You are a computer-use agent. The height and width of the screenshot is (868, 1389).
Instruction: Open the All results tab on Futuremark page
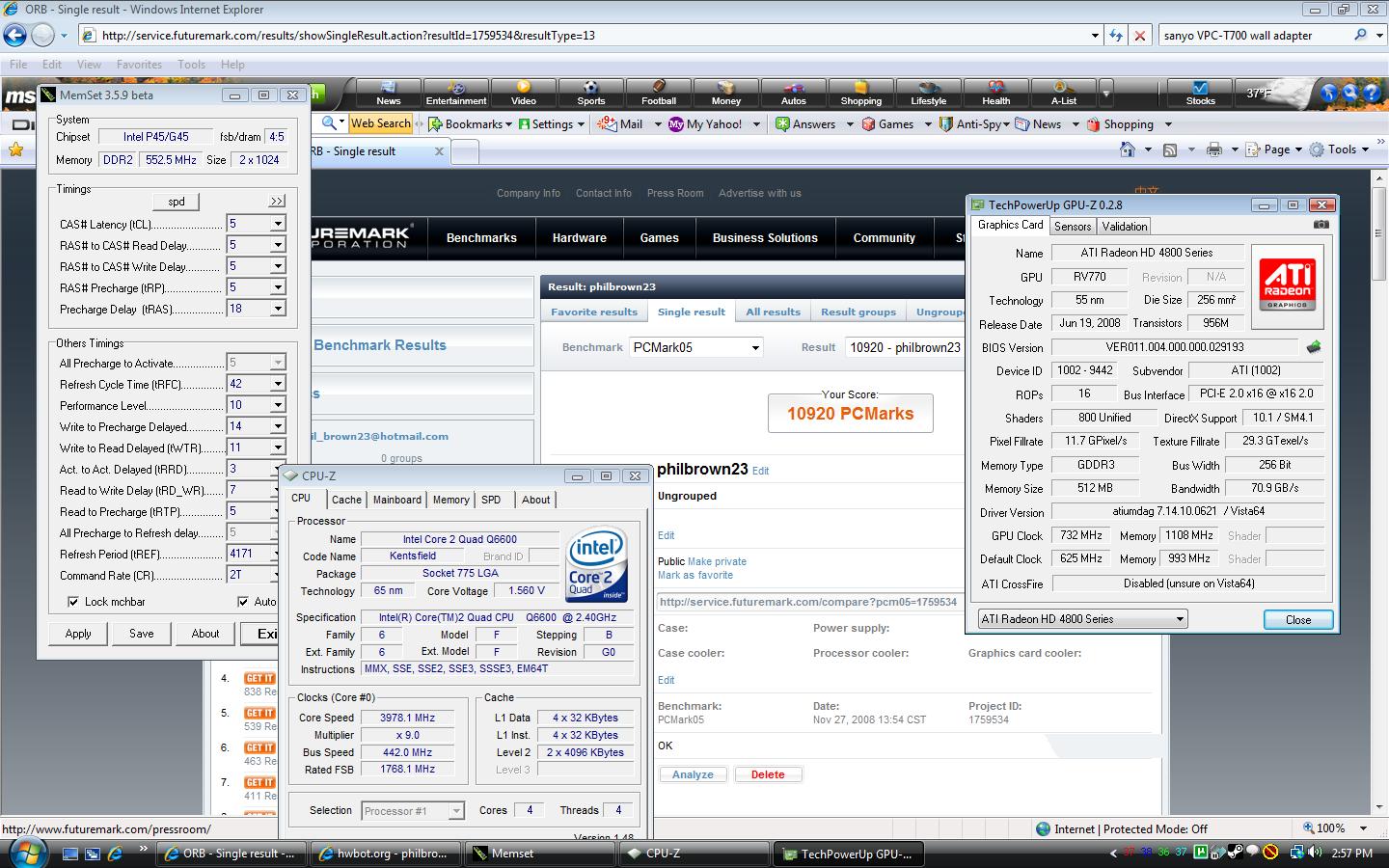tap(773, 312)
